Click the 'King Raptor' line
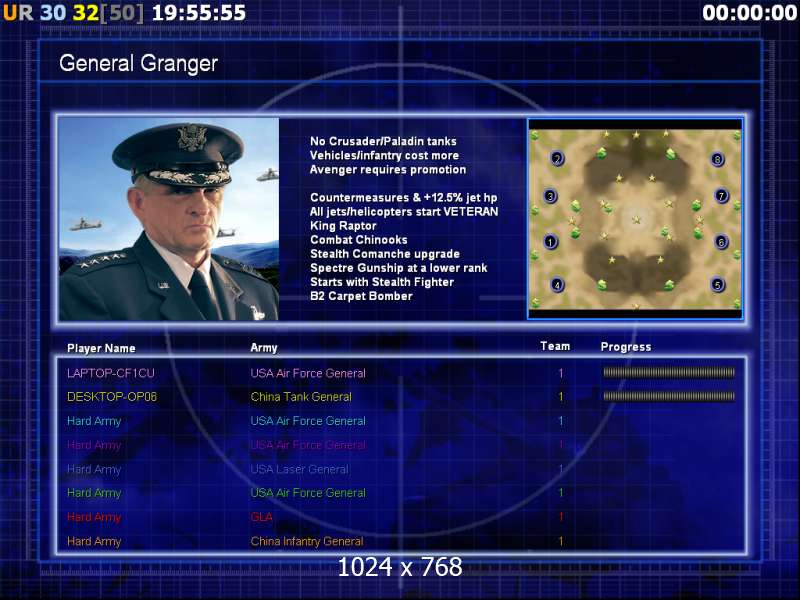Image resolution: width=800 pixels, height=600 pixels. coord(343,226)
